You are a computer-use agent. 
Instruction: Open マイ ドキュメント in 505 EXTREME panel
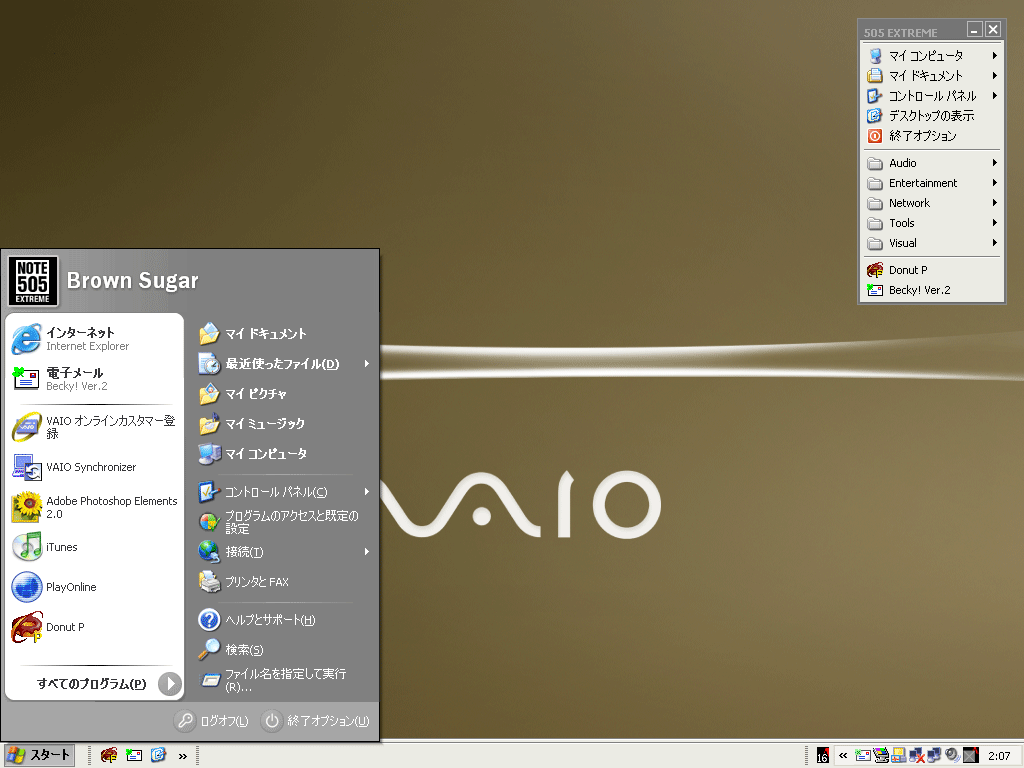[x=933, y=76]
